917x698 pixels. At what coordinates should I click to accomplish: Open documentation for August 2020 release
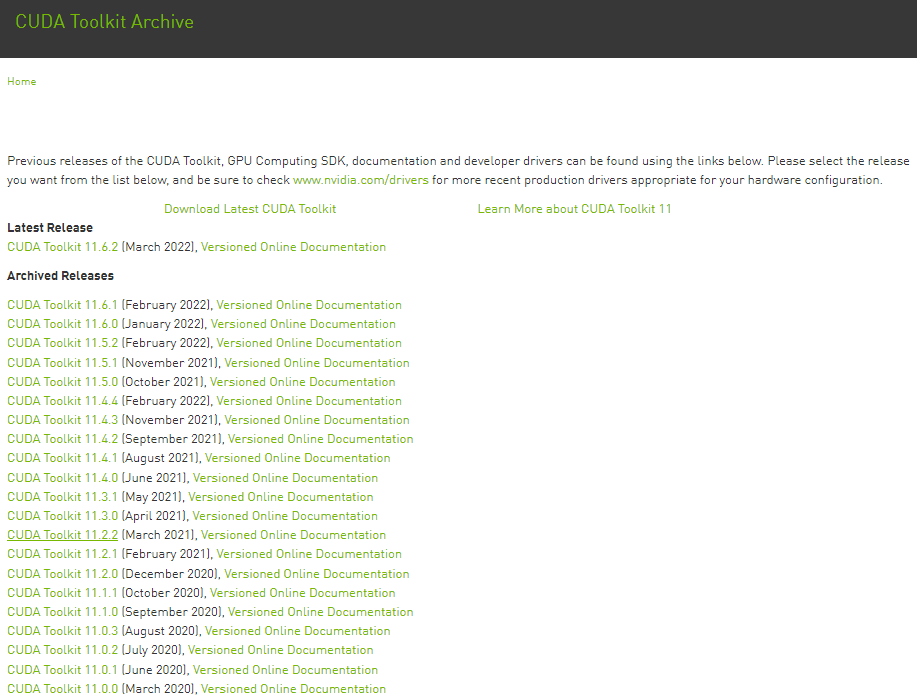(x=298, y=631)
